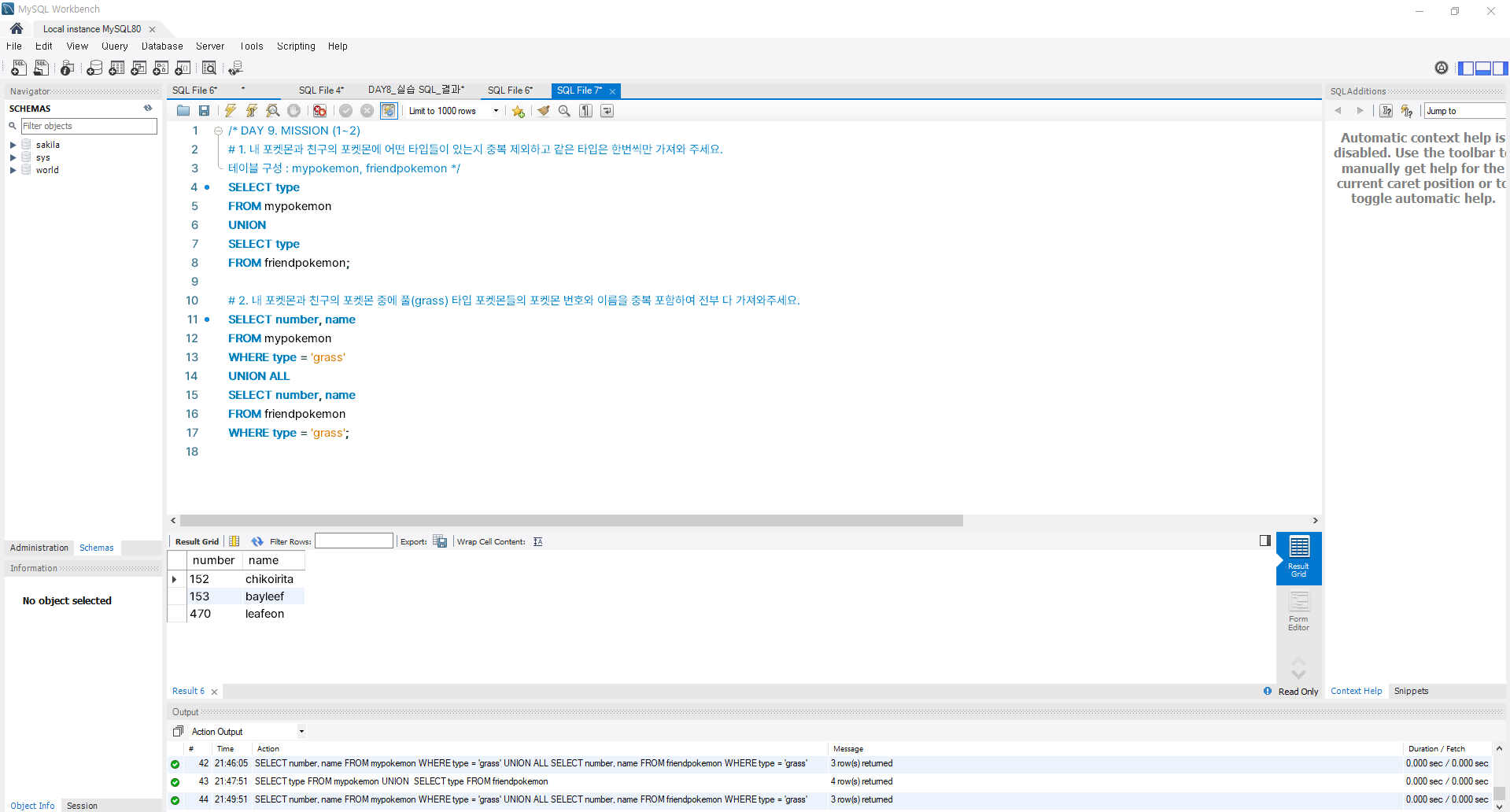
Task: Execute statement under the keyboard cursor
Action: pos(252,111)
